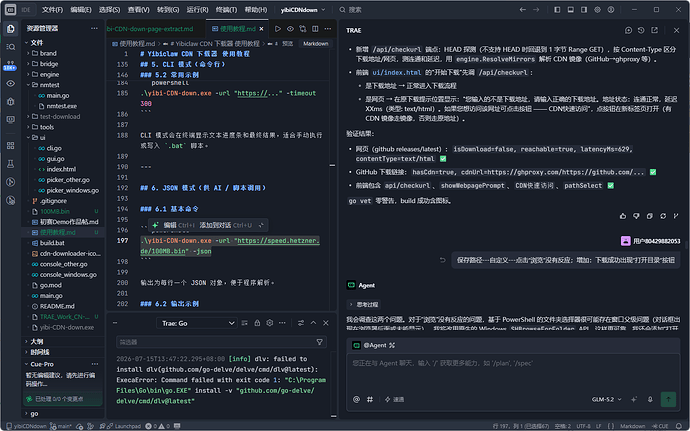Clear output list icon beside Trae: Go dropdown
The height and width of the screenshot is (431, 690).
click(x=245, y=323)
